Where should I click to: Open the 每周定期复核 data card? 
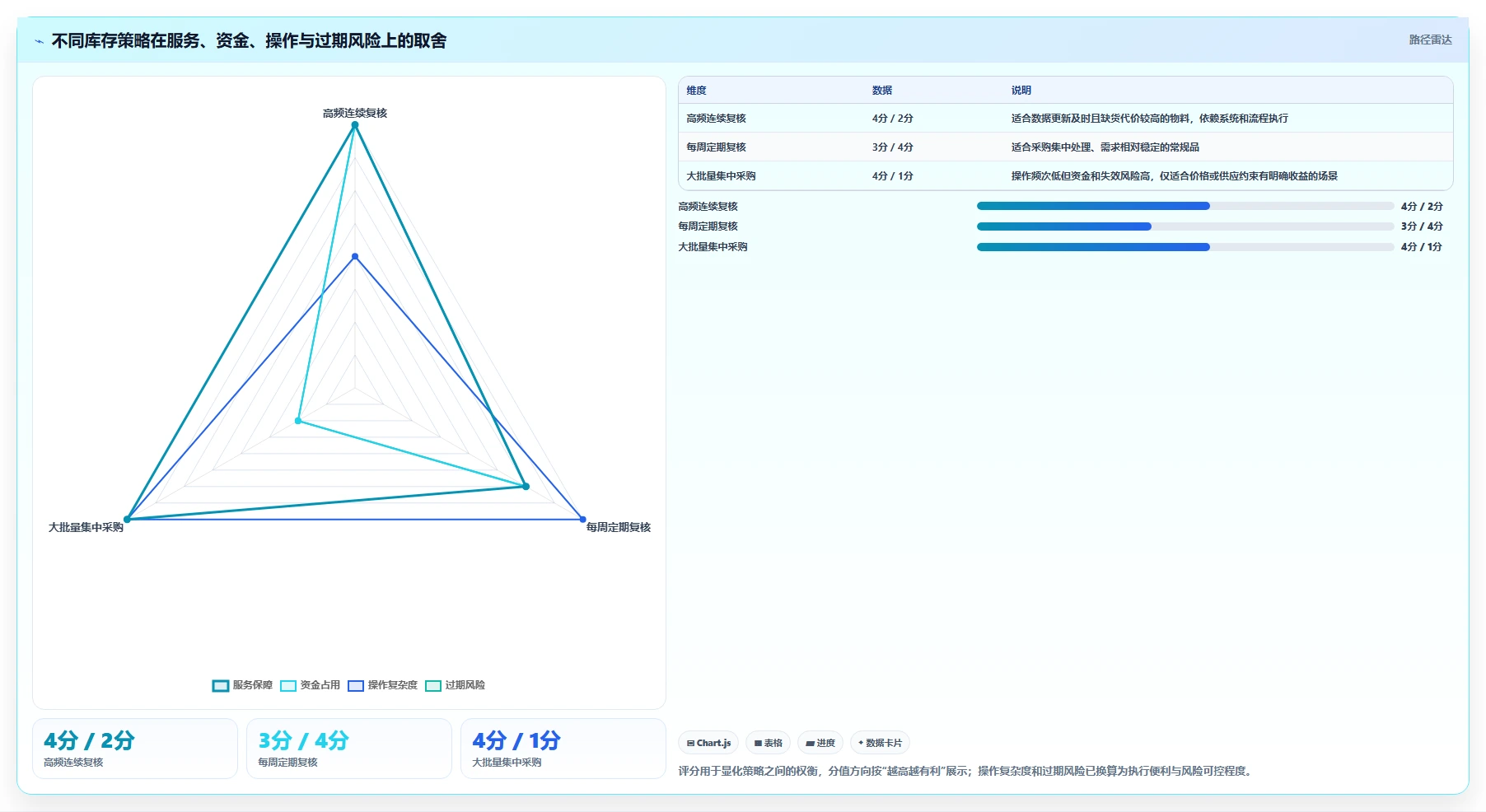click(x=349, y=749)
